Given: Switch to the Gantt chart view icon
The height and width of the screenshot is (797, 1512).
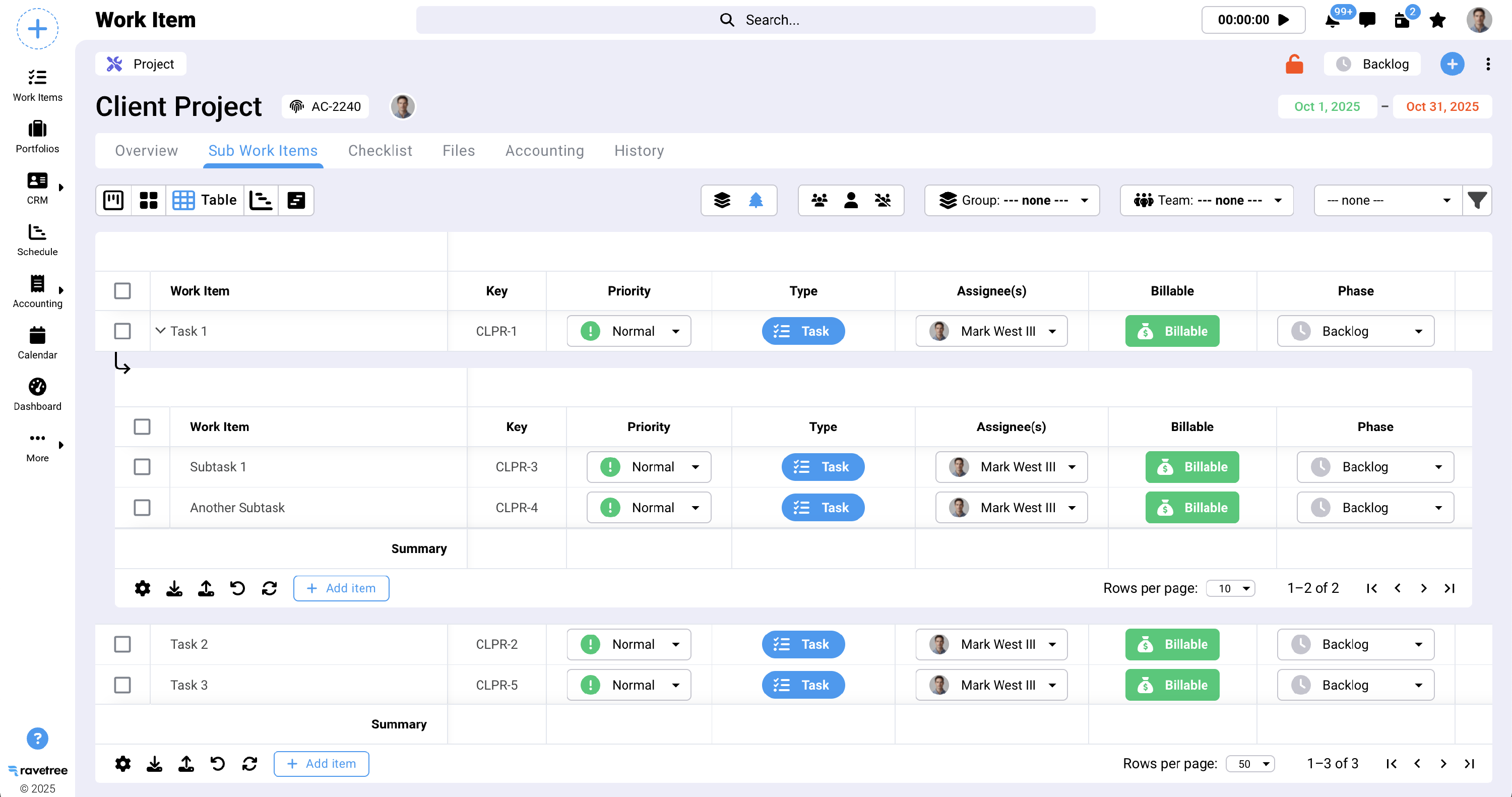Looking at the screenshot, I should pos(261,200).
